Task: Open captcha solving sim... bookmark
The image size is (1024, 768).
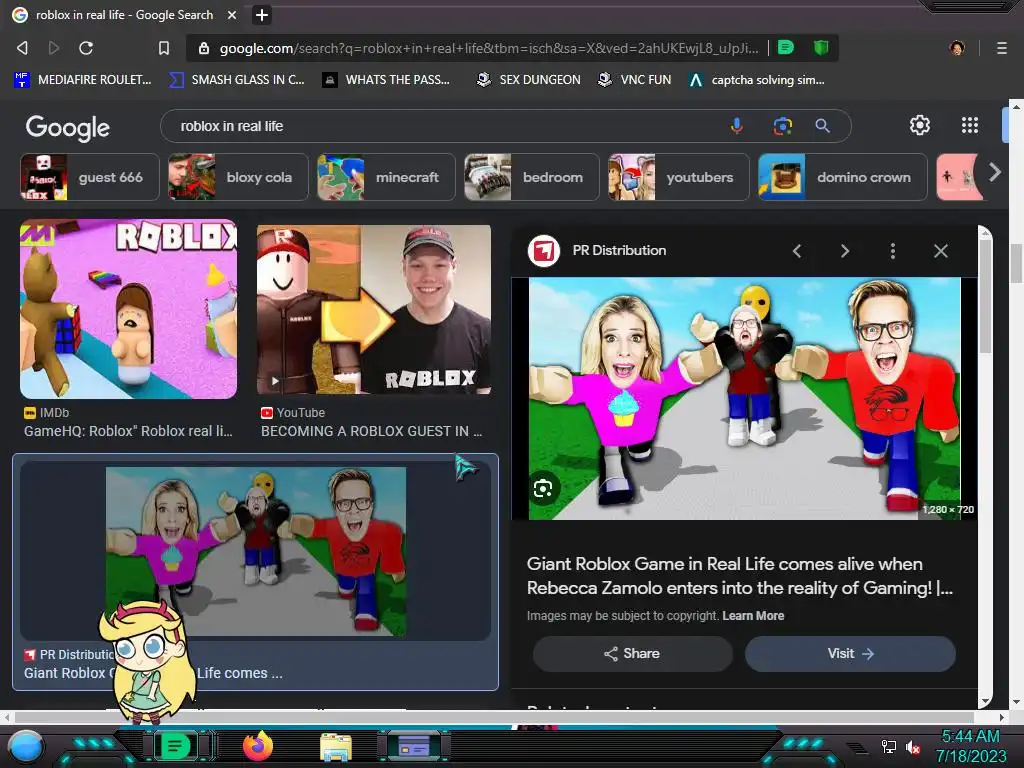Action: [x=757, y=80]
